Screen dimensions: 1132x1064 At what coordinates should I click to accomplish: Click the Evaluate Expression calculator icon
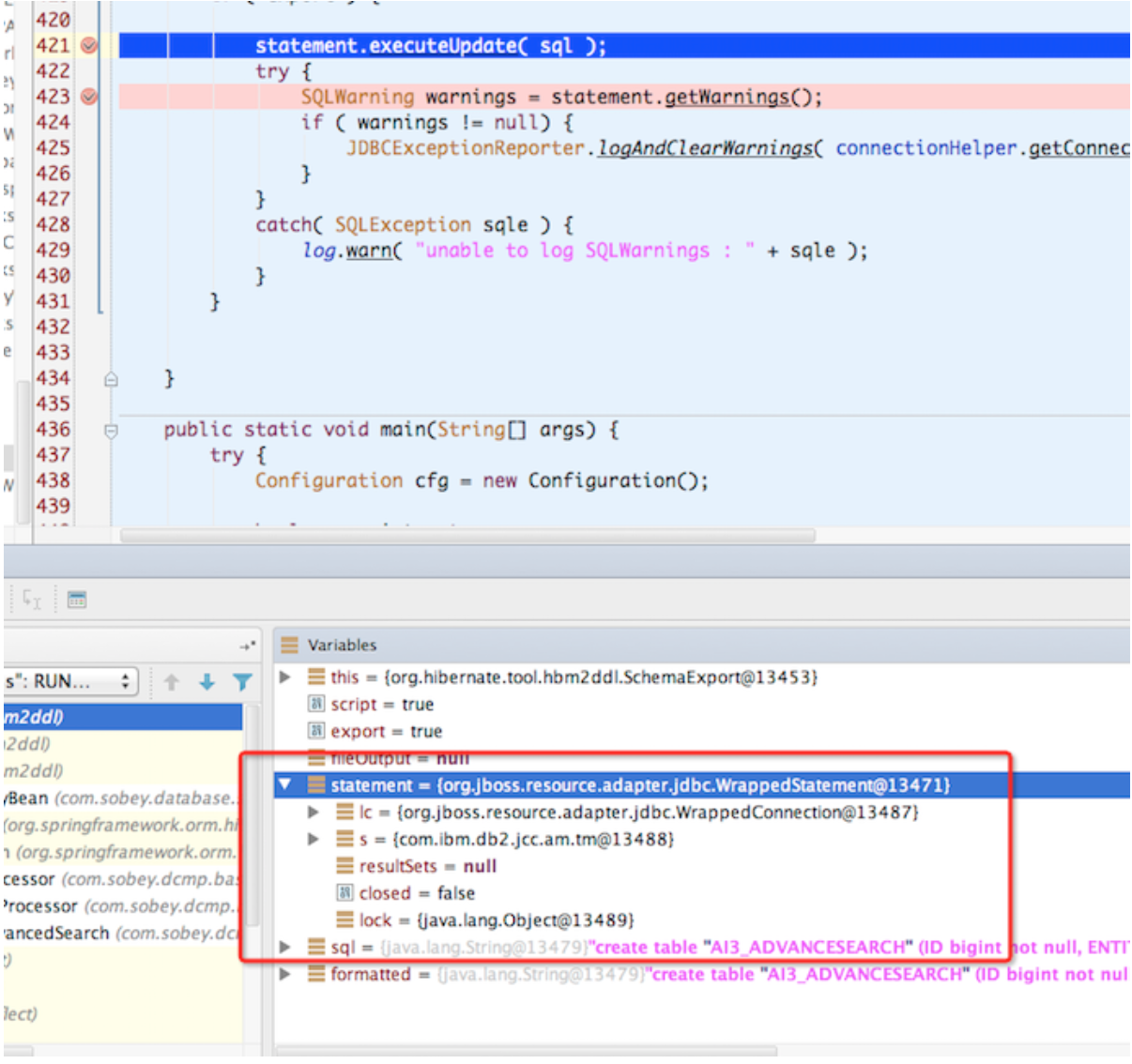(x=77, y=600)
